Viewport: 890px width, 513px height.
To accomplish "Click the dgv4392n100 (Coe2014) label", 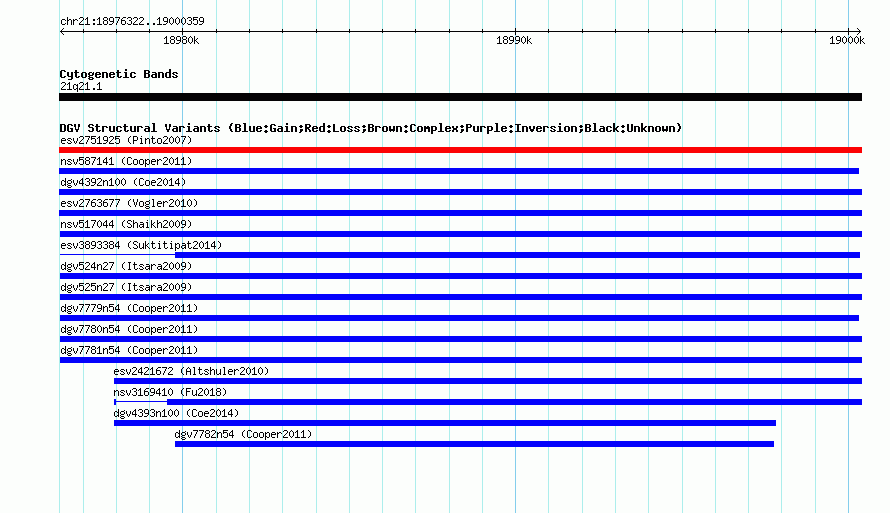I will point(123,182).
